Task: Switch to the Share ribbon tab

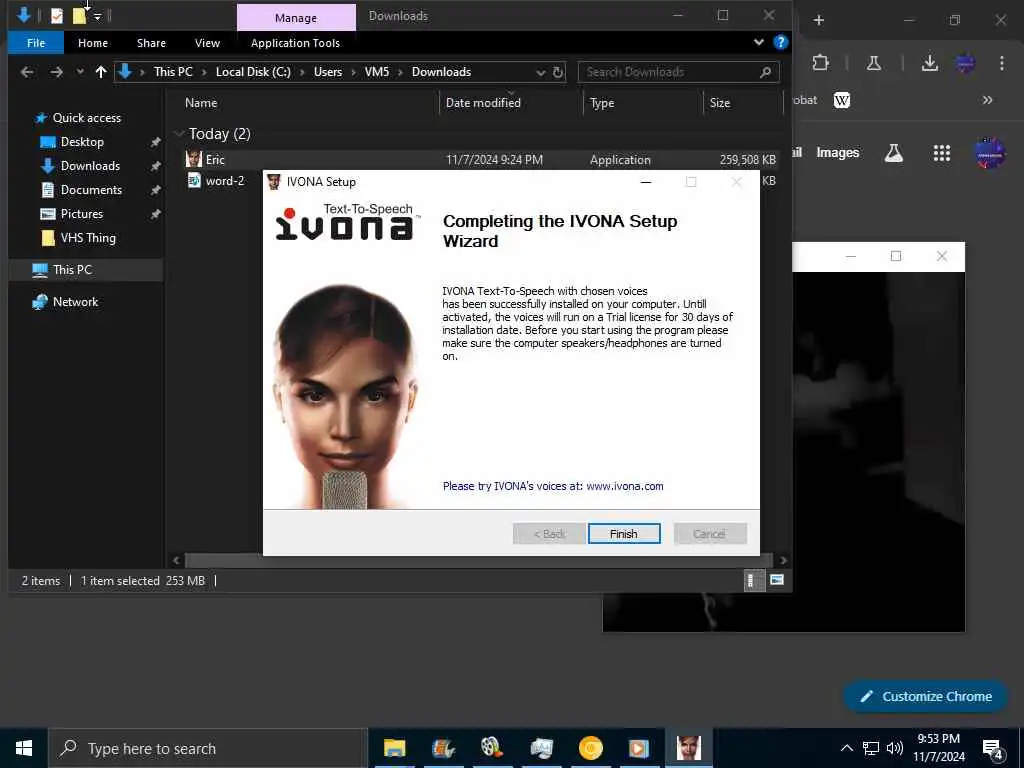Action: point(151,43)
